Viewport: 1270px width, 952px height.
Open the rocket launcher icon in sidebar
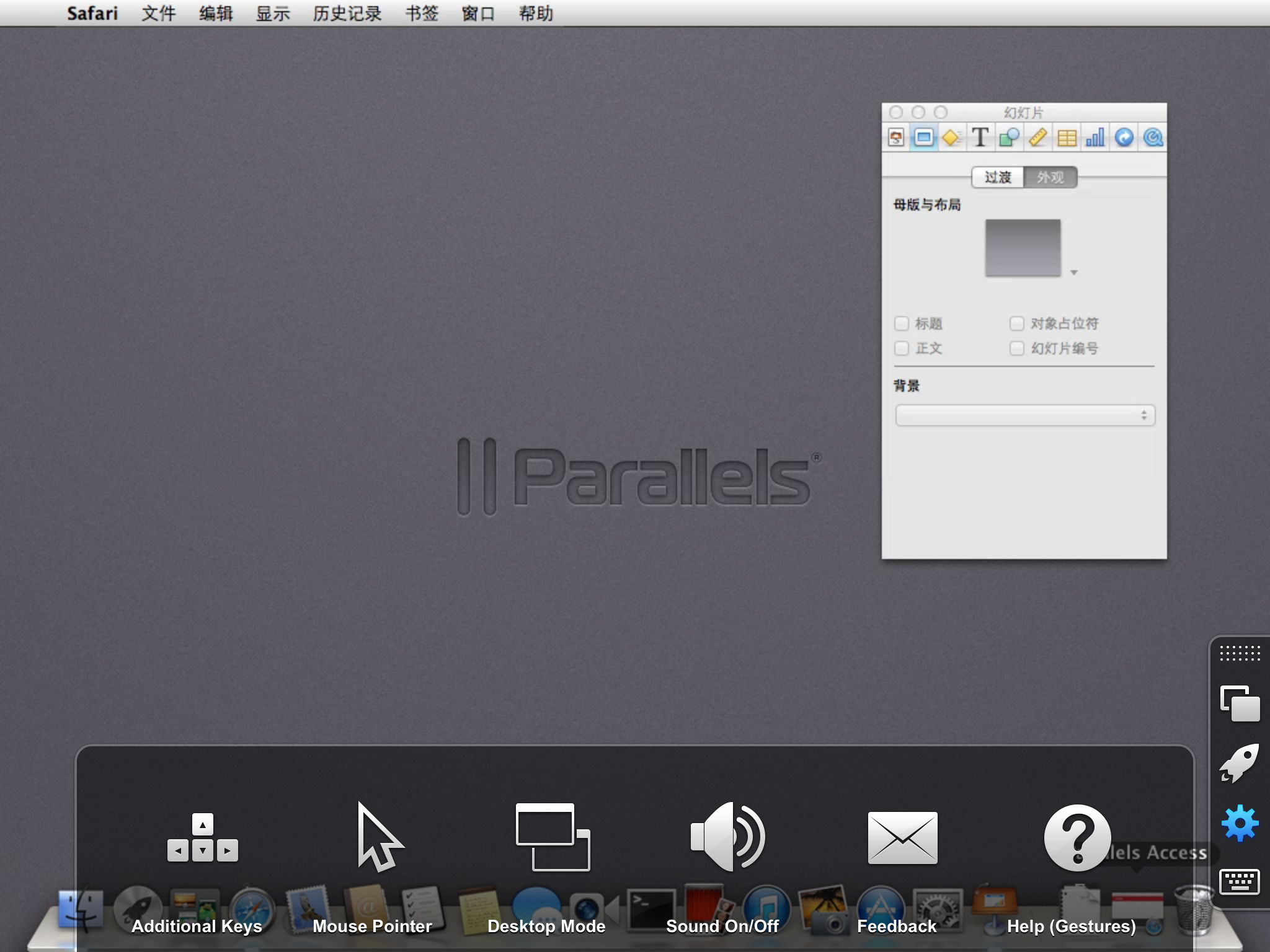1240,764
